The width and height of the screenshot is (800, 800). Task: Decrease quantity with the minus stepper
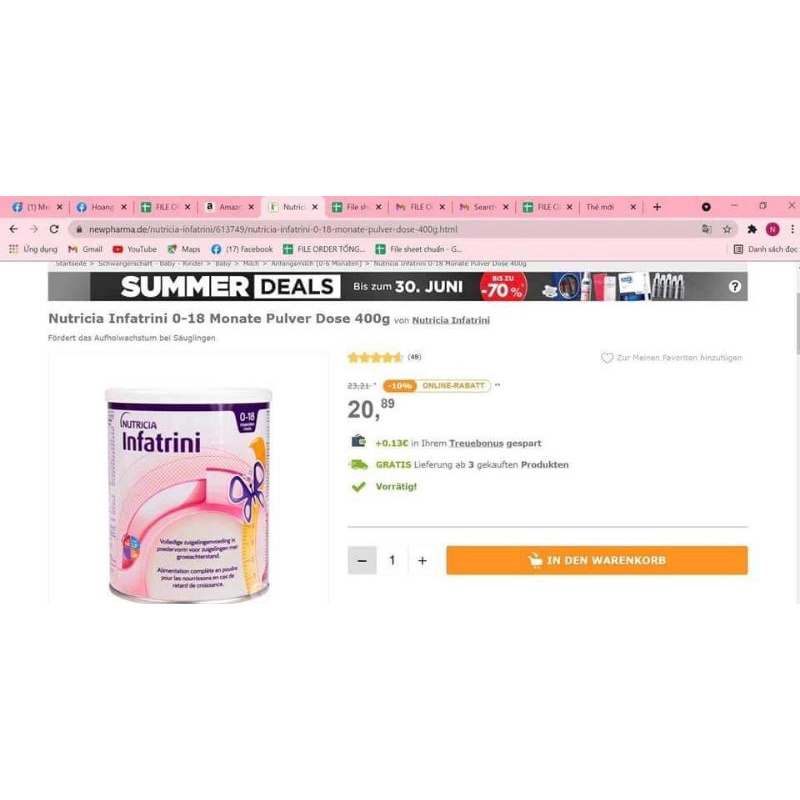pos(362,561)
